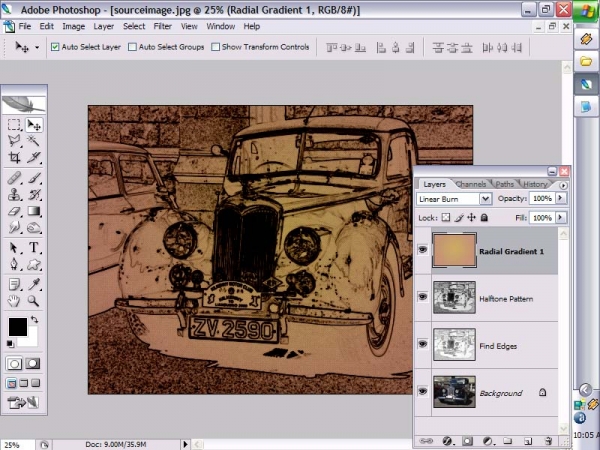Hide the Halftone Pattern layer

(x=422, y=297)
